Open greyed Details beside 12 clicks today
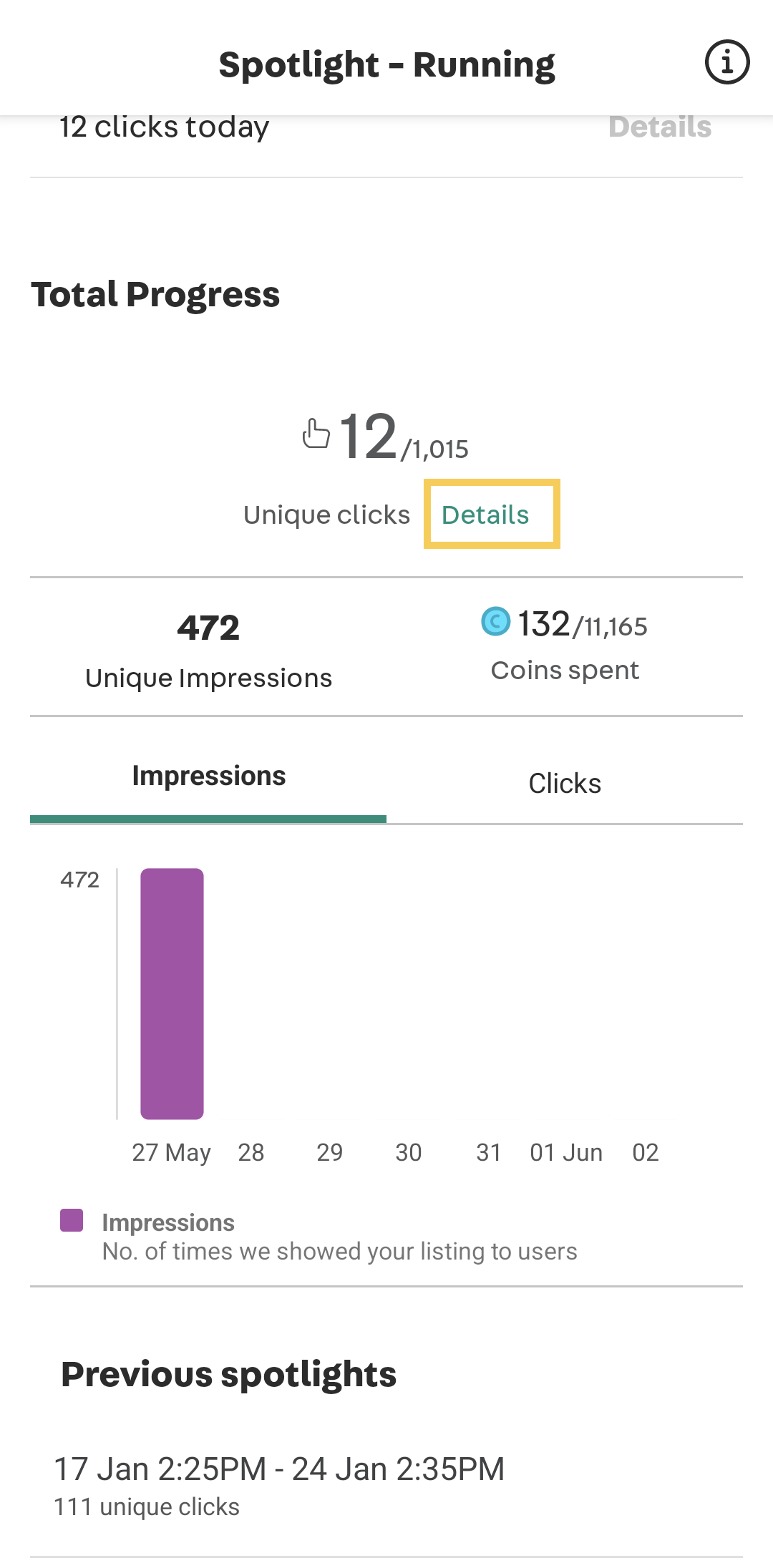Image resolution: width=773 pixels, height=1568 pixels. click(660, 127)
